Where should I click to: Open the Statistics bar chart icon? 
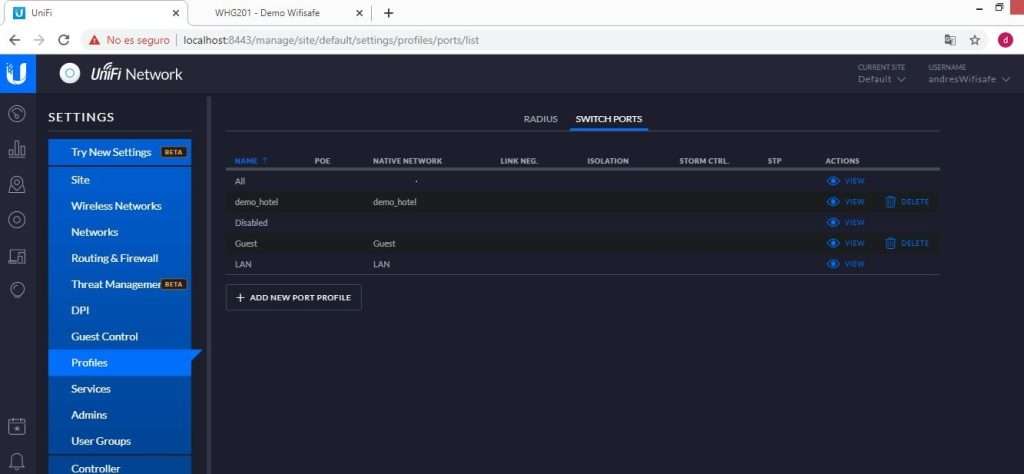pyautogui.click(x=17, y=149)
